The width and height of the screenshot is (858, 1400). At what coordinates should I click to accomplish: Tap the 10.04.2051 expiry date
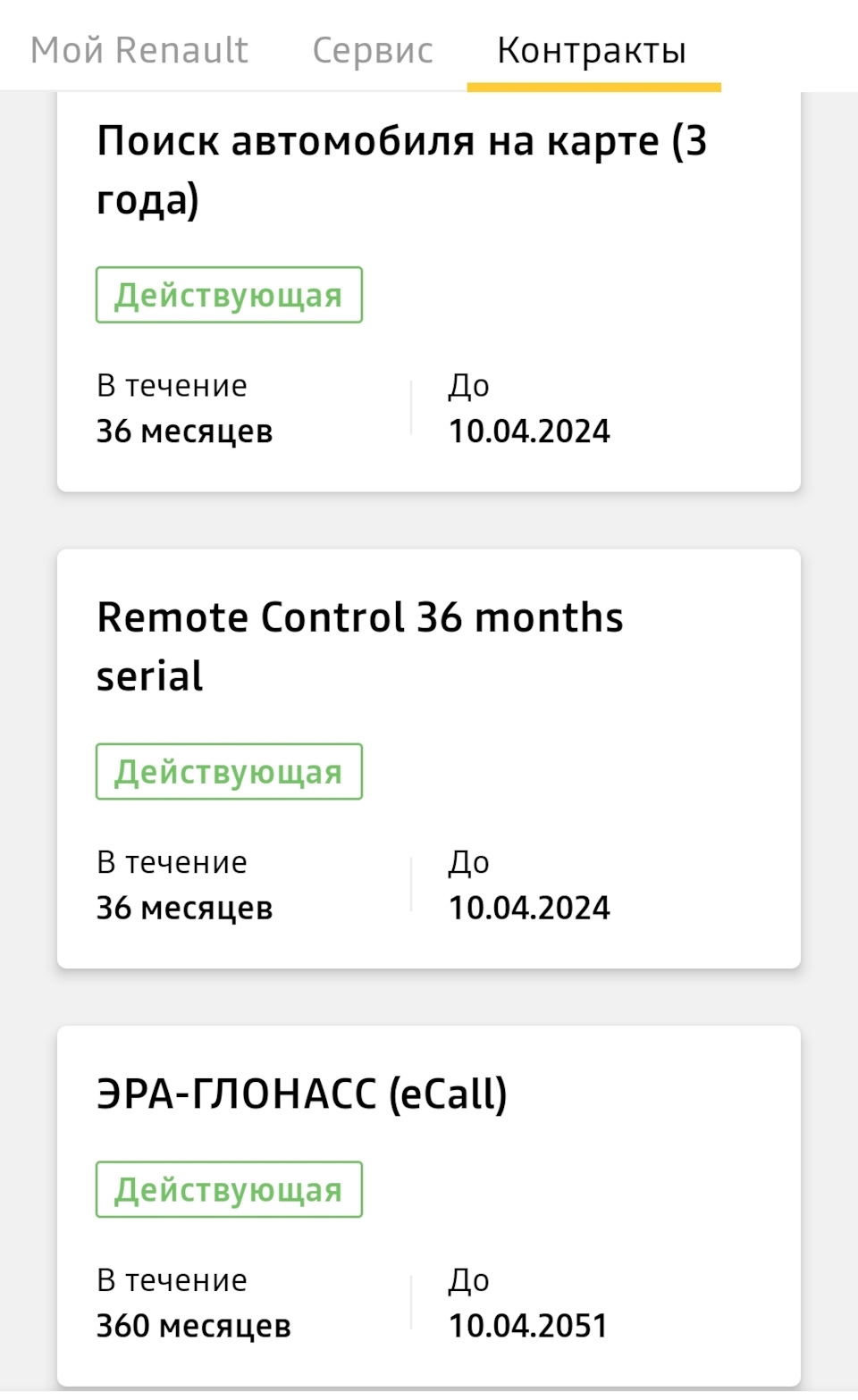[527, 1326]
